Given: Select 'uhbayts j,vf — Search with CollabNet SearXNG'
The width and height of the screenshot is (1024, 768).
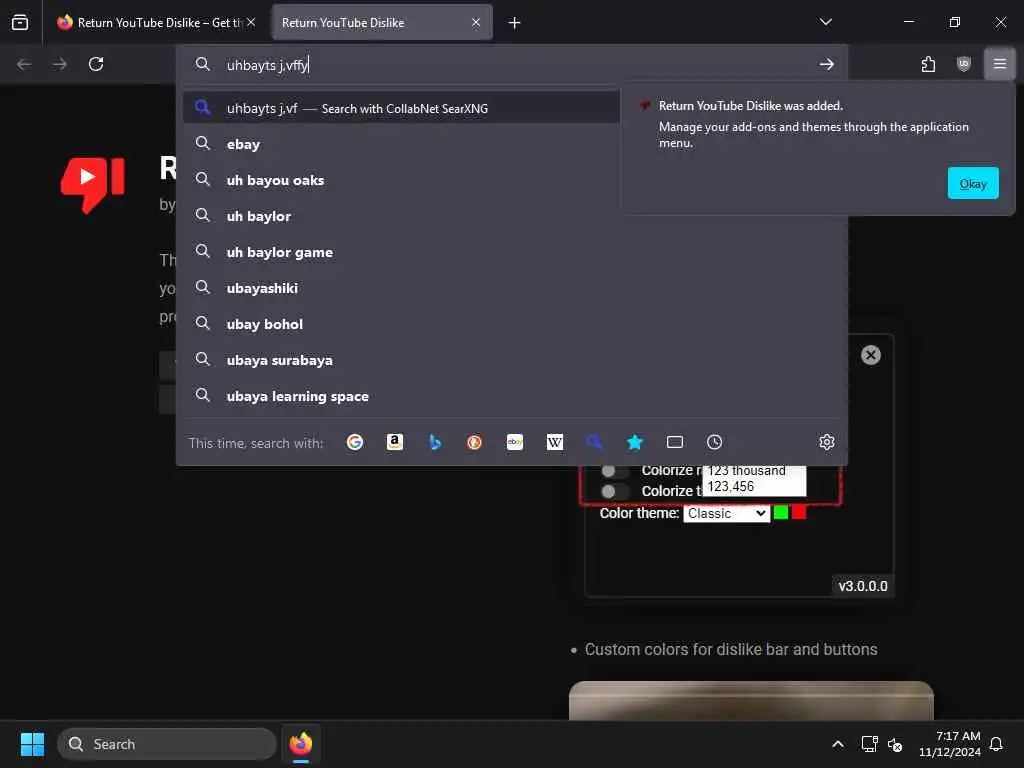Looking at the screenshot, I should tap(401, 108).
